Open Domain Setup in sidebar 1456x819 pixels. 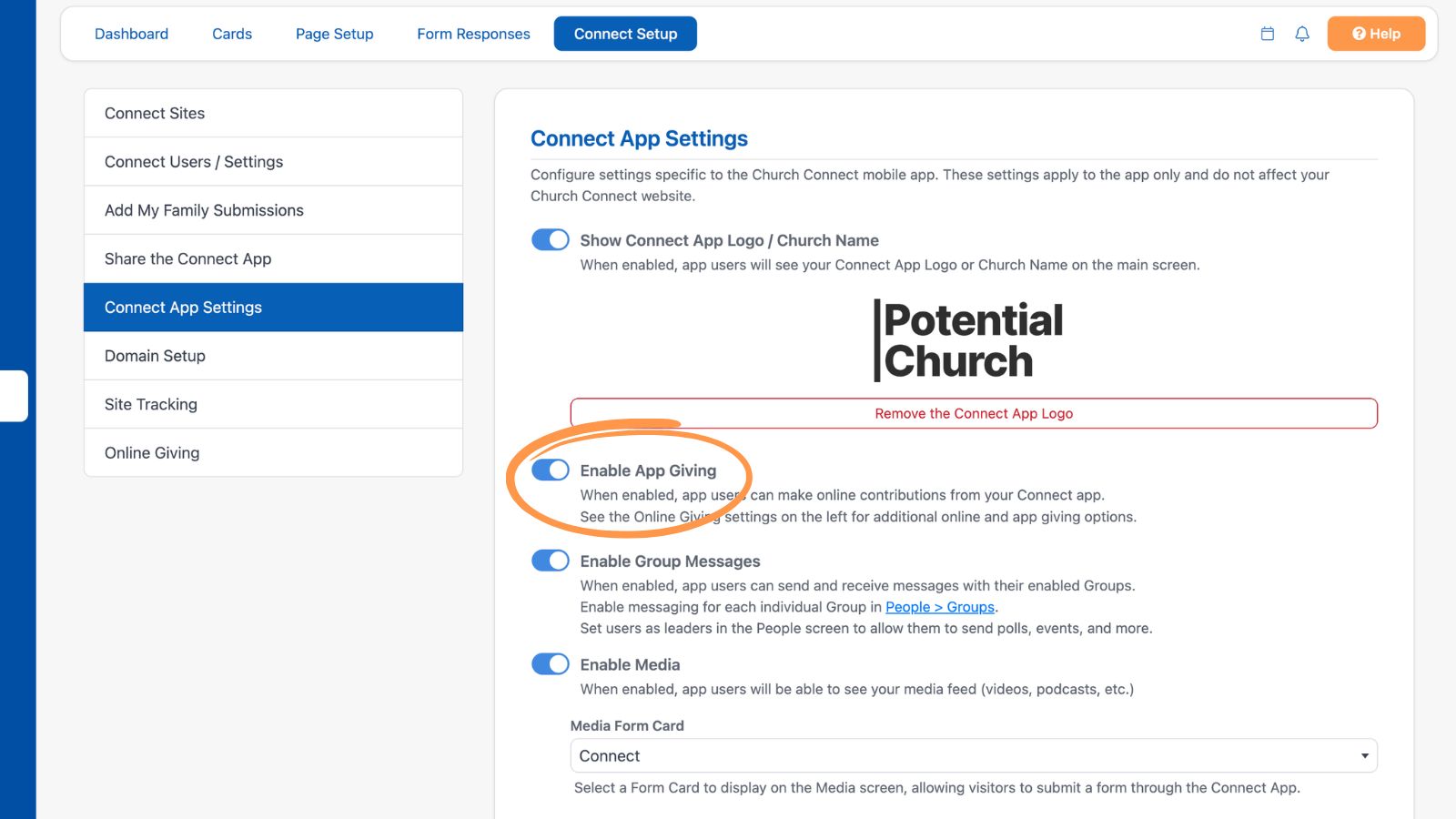(x=273, y=356)
